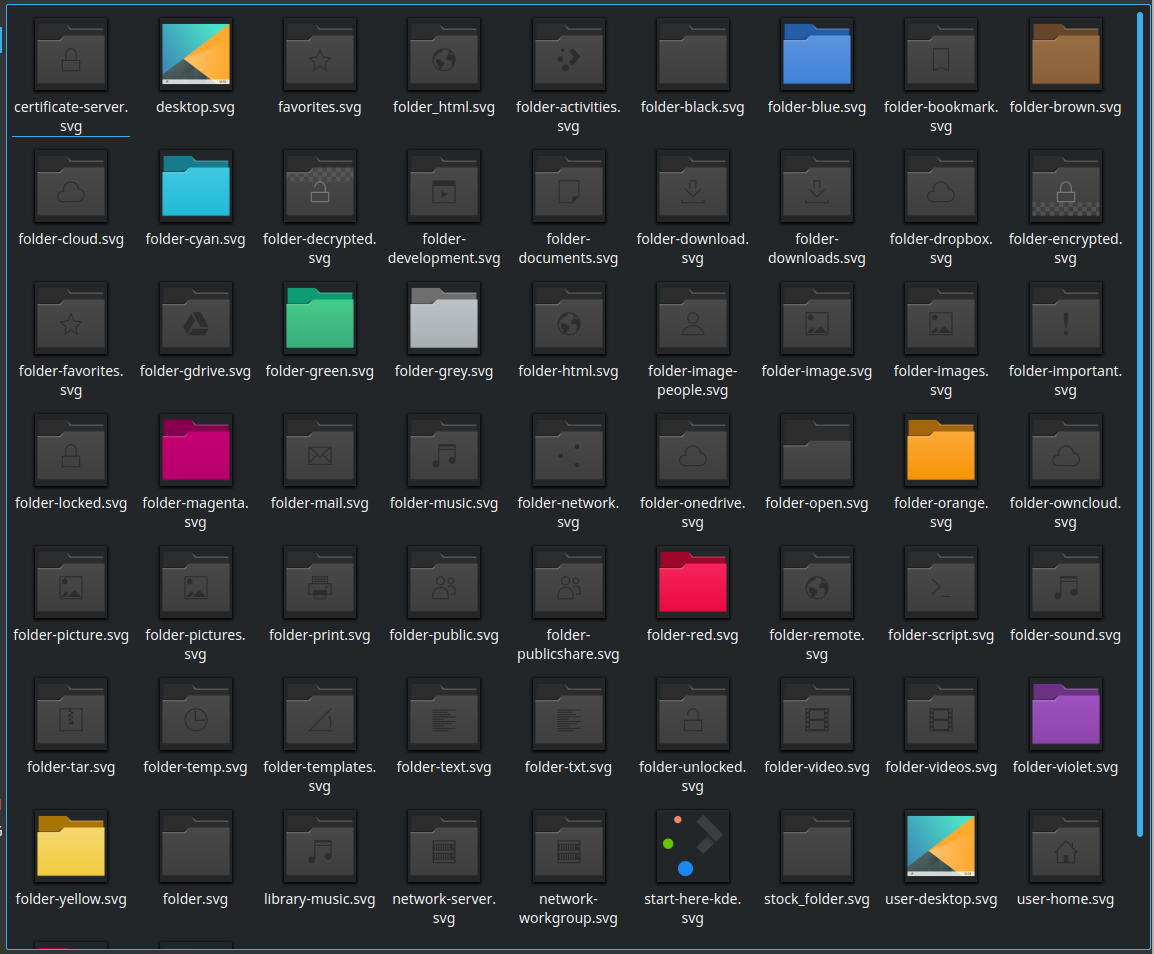Select folder-documents.svg icon
Image resolution: width=1154 pixels, height=954 pixels.
568,186
